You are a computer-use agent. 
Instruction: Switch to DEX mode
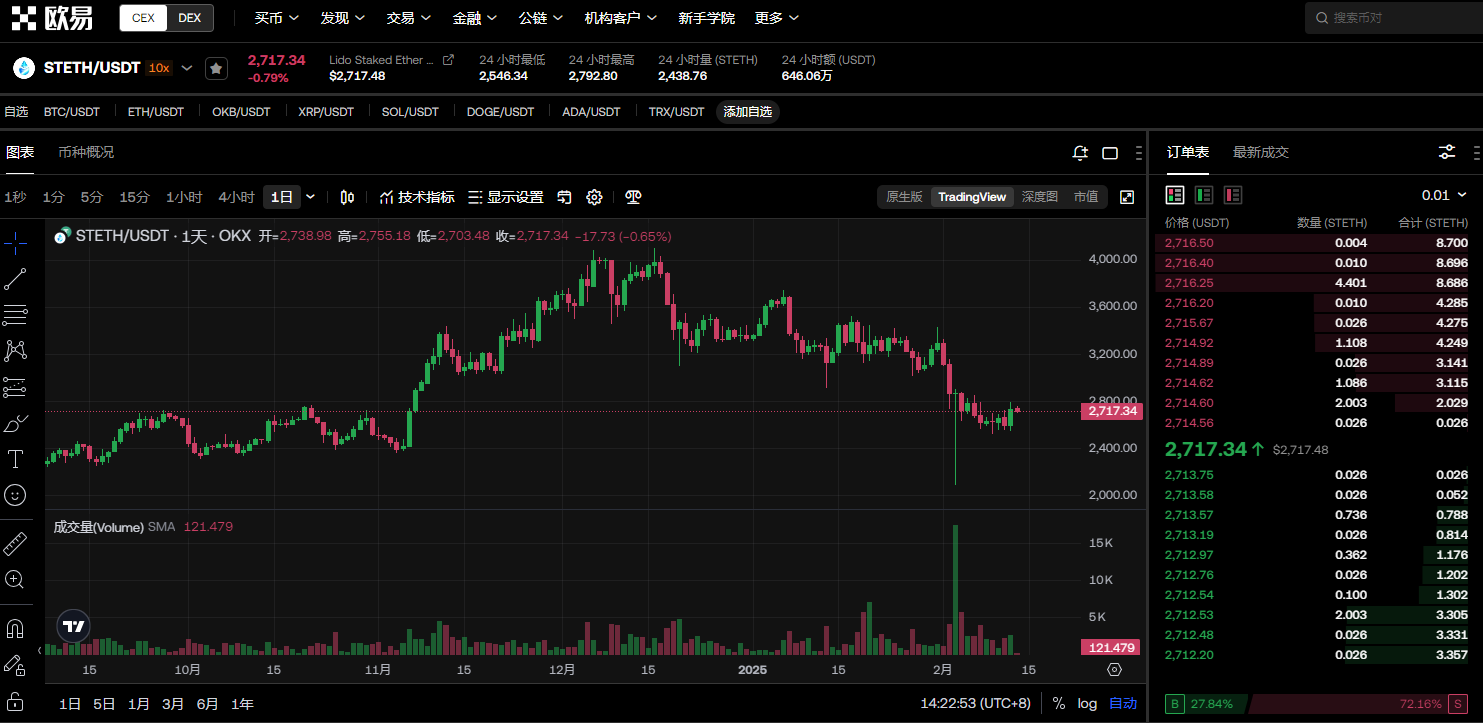[189, 18]
